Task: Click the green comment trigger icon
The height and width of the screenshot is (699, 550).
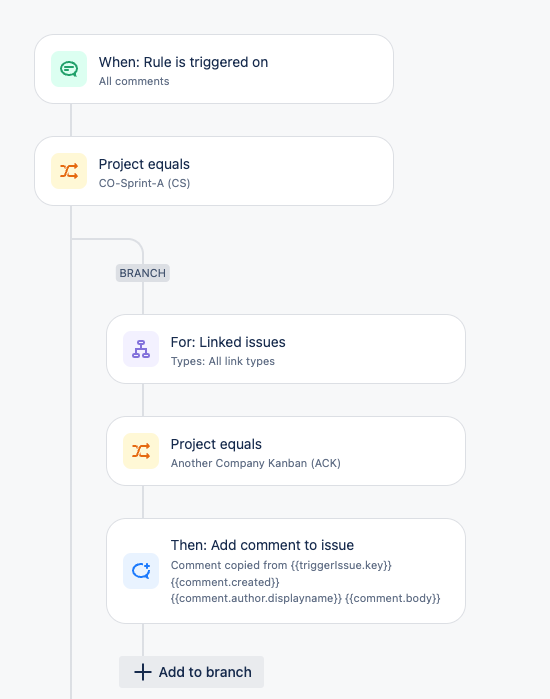Action: pyautogui.click(x=69, y=69)
